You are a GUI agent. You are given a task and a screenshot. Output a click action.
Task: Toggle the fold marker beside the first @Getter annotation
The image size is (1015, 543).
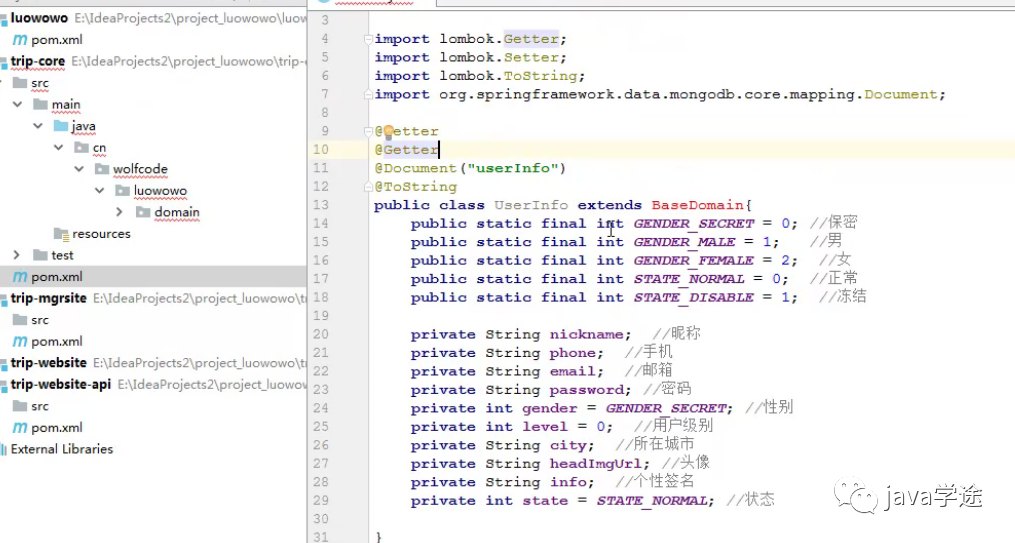pos(370,131)
